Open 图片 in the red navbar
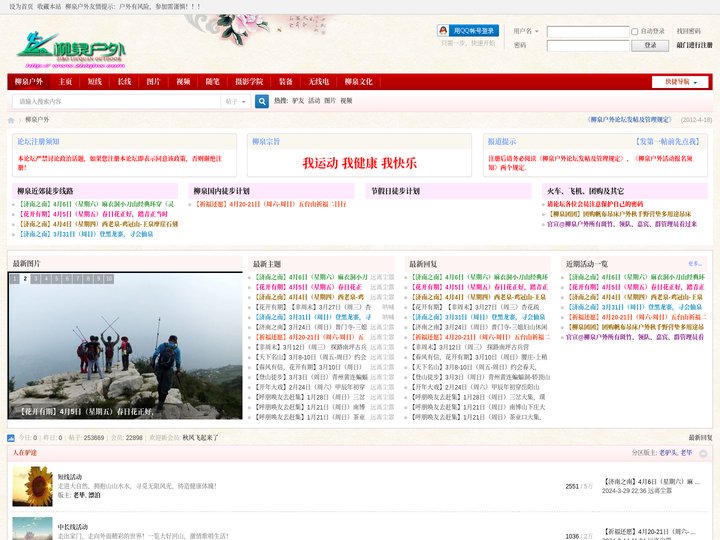This screenshot has width=720, height=540. pyautogui.click(x=153, y=82)
